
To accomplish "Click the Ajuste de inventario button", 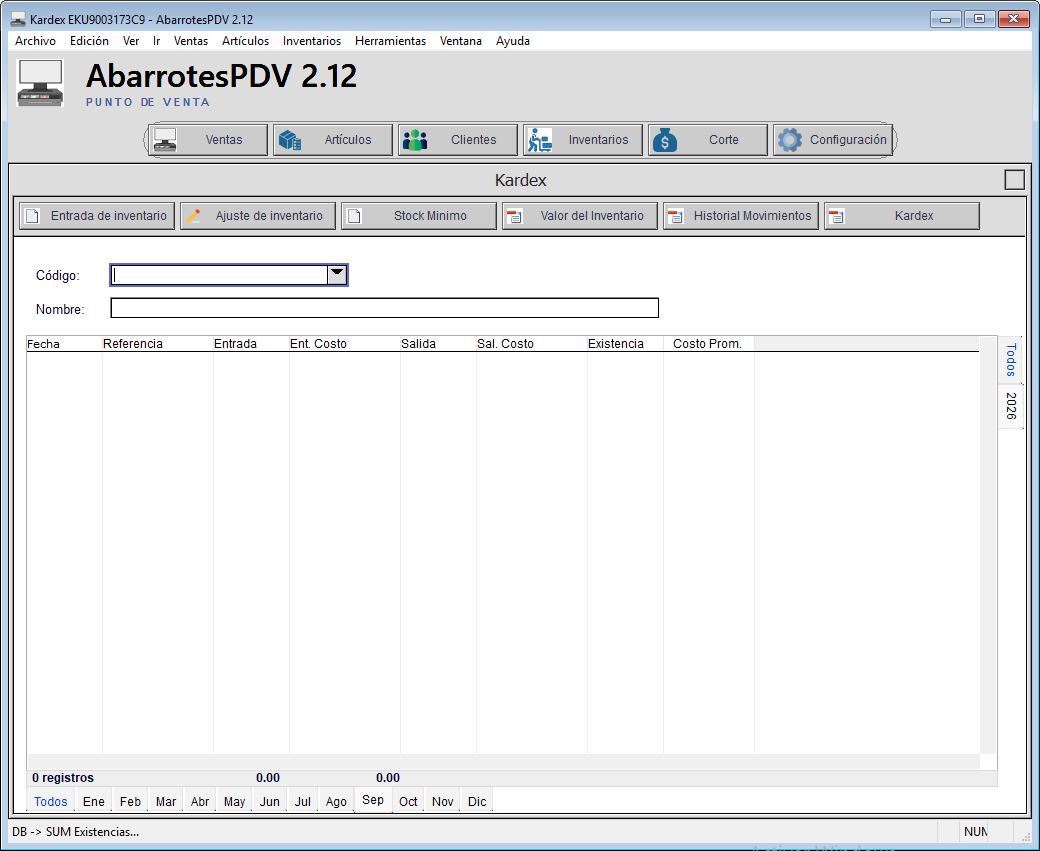I will coord(257,216).
